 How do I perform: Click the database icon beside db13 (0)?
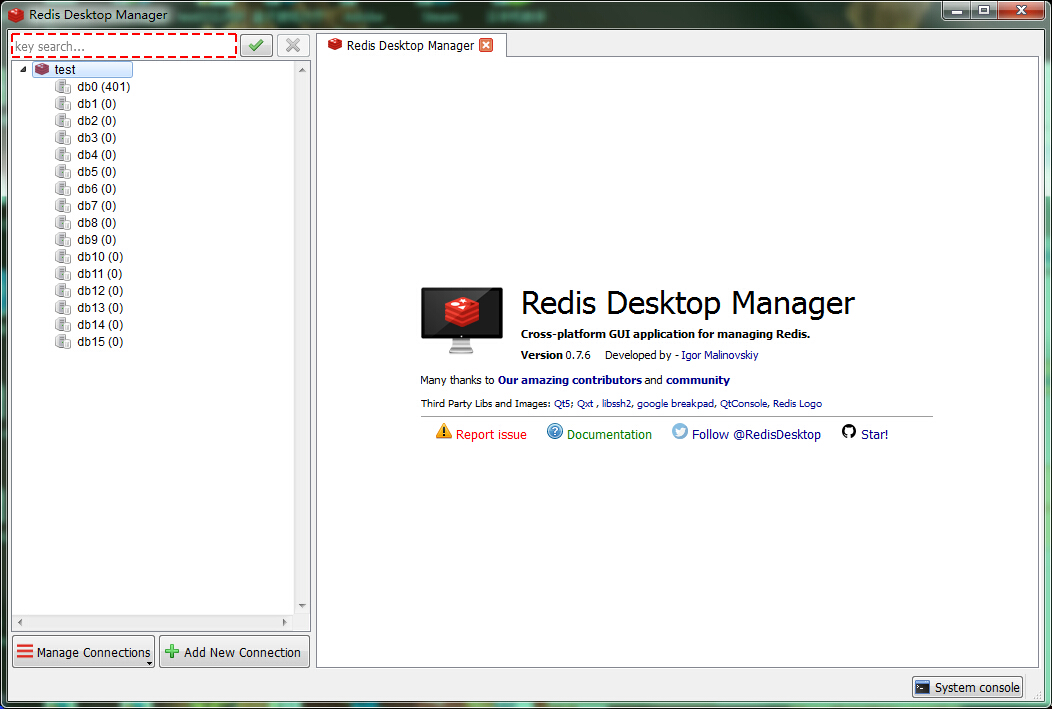point(63,307)
